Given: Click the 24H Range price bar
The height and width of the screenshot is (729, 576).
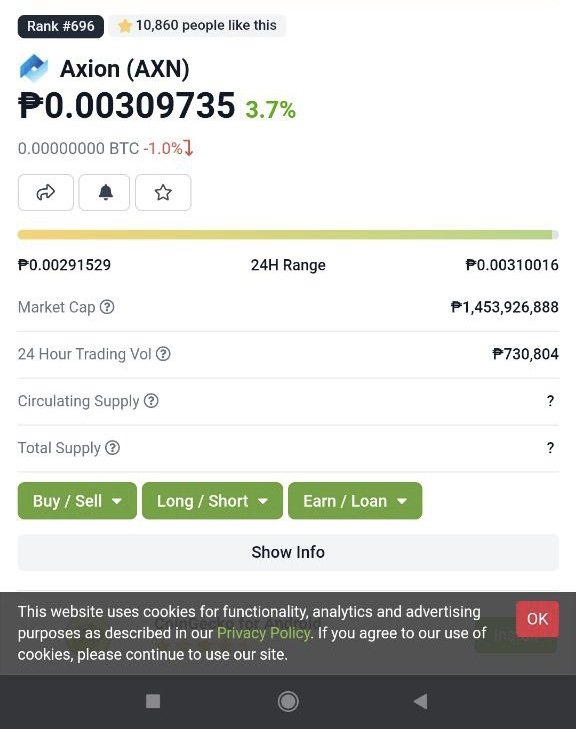Looking at the screenshot, I should click(x=288, y=235).
